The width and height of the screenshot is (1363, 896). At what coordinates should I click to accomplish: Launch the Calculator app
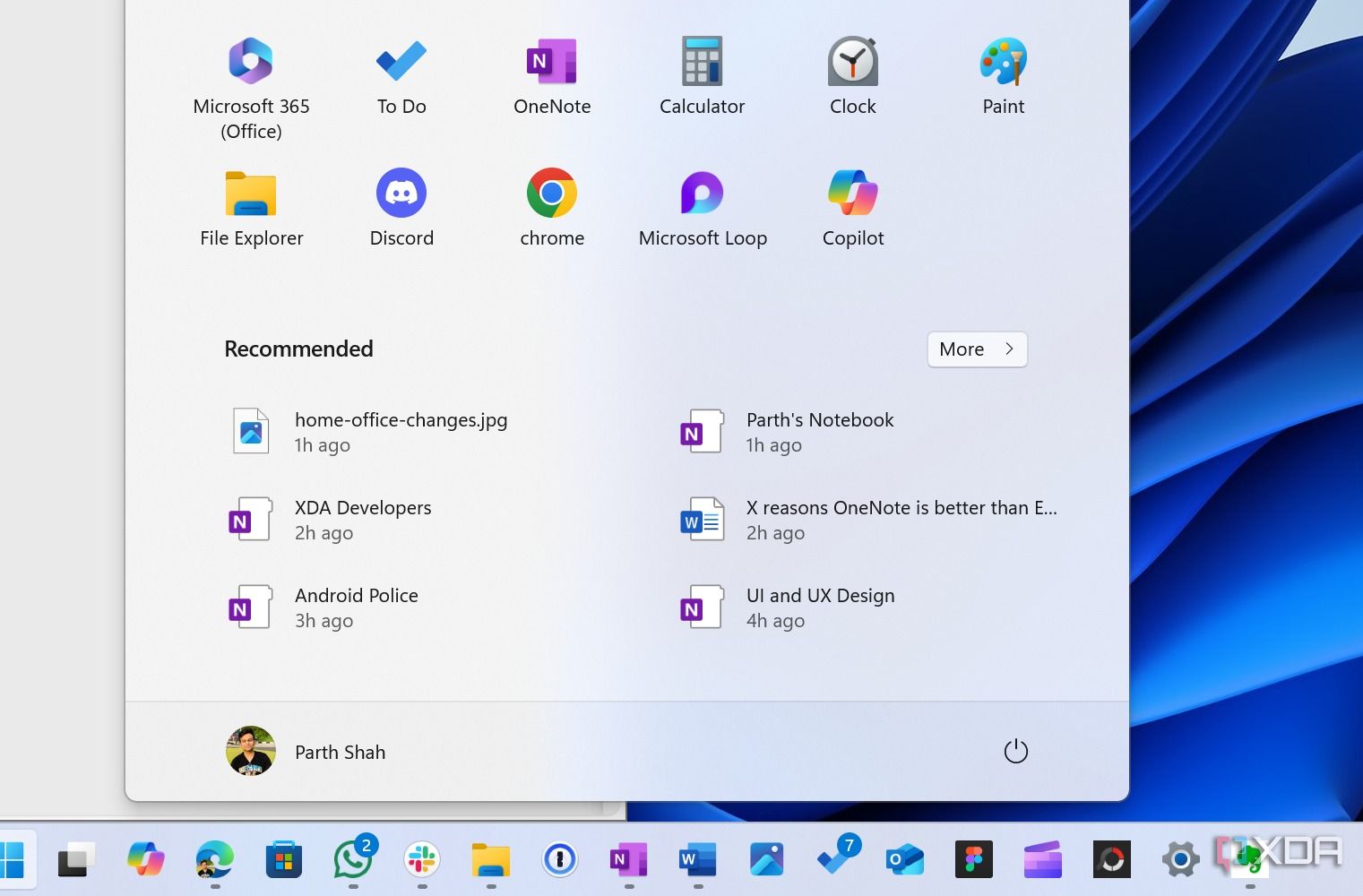pyautogui.click(x=703, y=77)
